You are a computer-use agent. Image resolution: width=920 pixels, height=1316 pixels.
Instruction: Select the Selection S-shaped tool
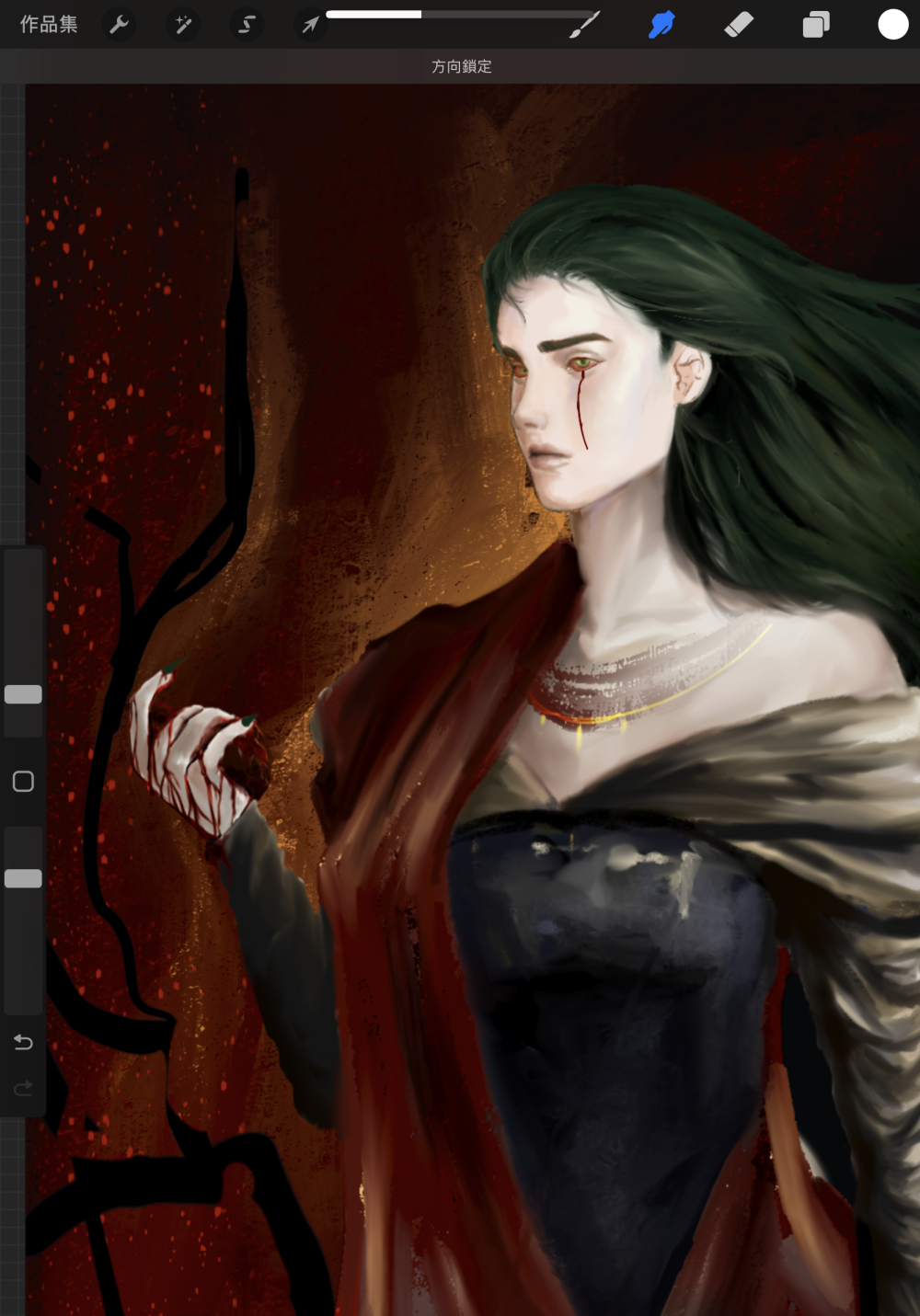(247, 25)
